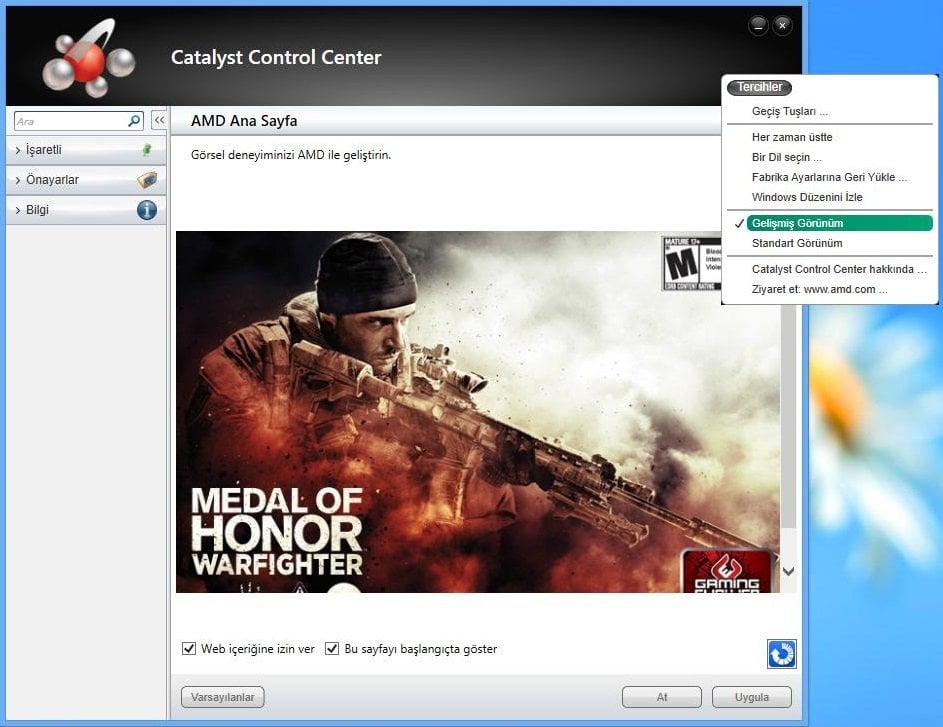Screen dimensions: 943x727
Task: Click the Gaming Evolved badge on the banner
Action: tap(727, 571)
